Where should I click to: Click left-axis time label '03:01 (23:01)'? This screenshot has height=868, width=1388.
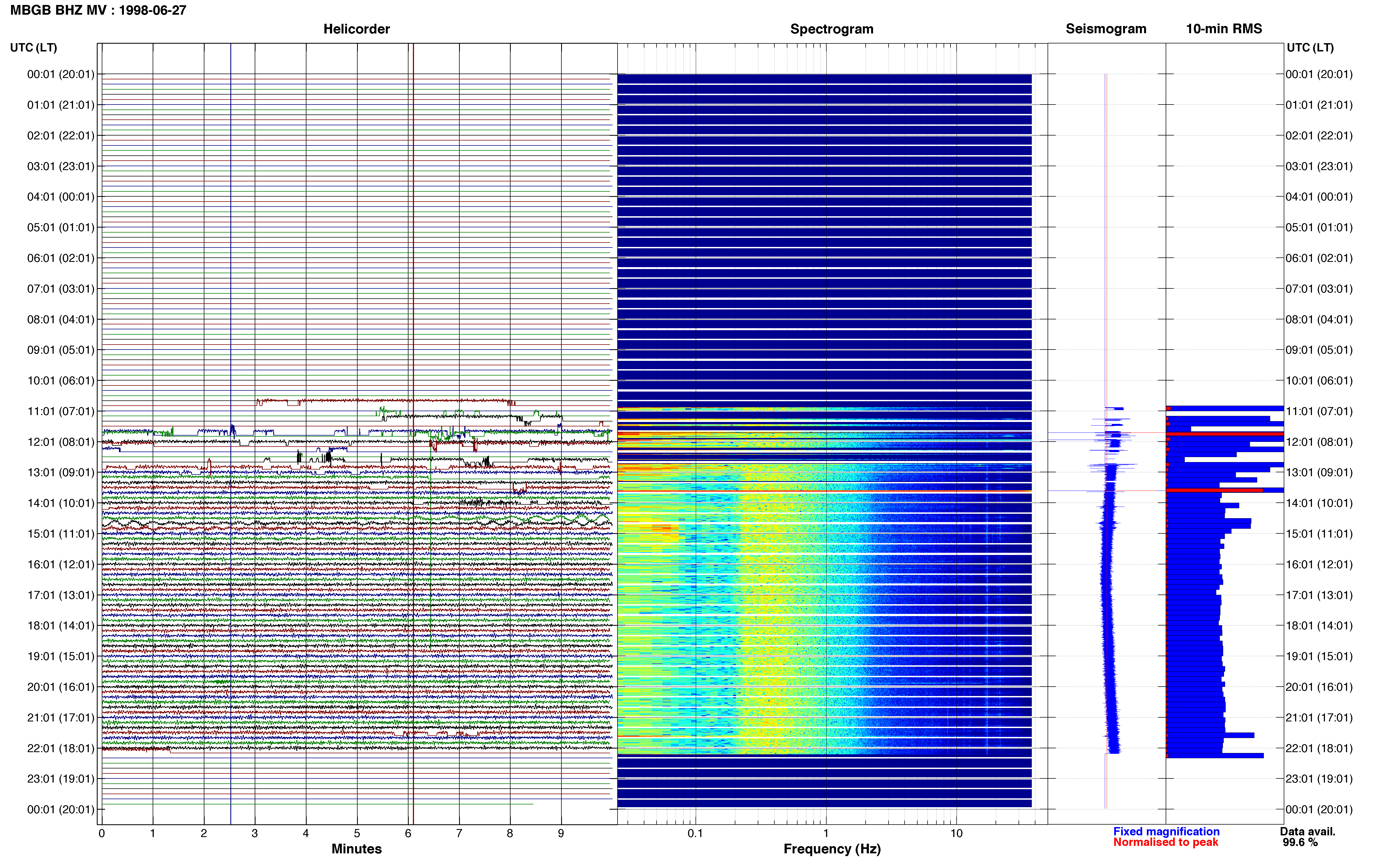(61, 166)
